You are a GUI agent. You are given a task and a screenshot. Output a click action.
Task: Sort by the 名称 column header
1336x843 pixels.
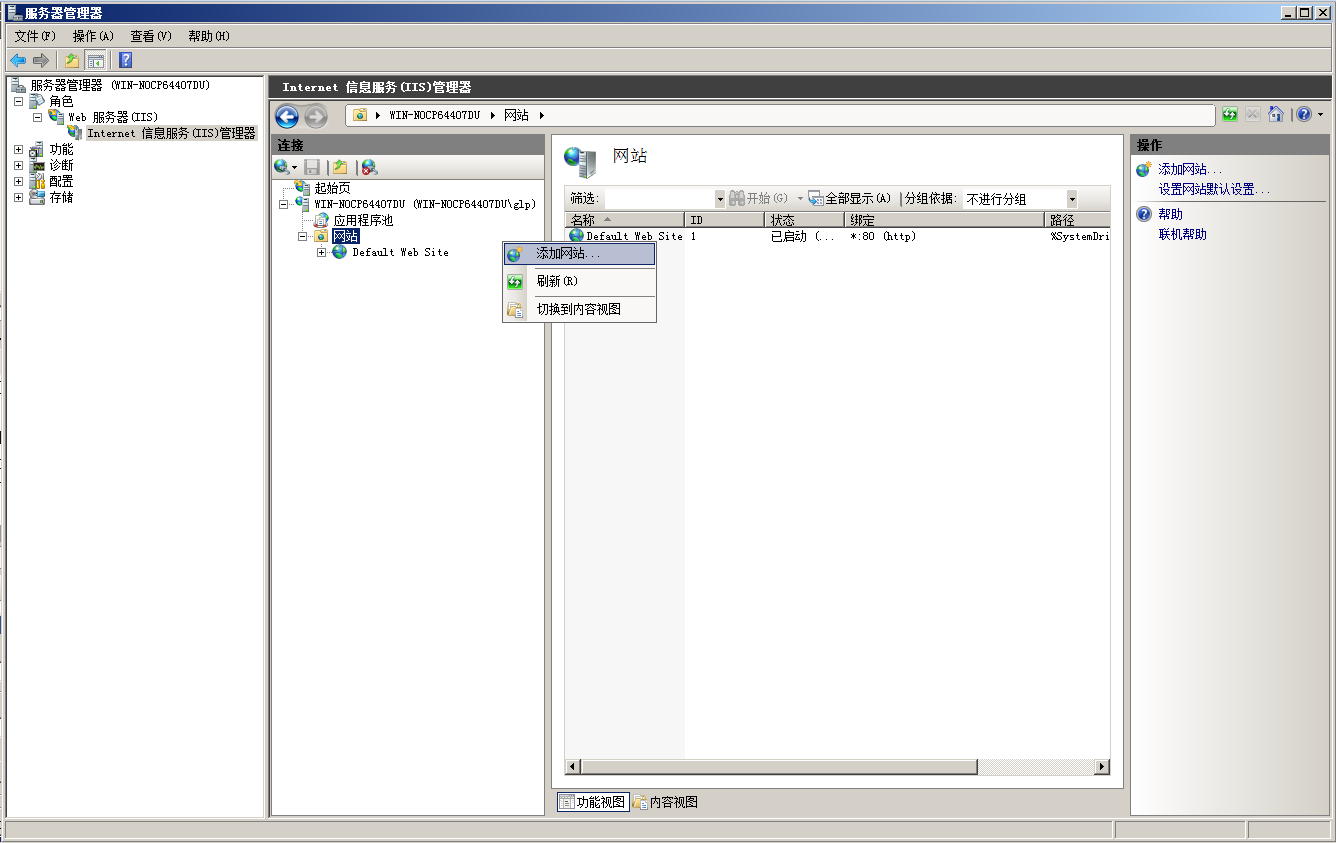pyautogui.click(x=625, y=220)
